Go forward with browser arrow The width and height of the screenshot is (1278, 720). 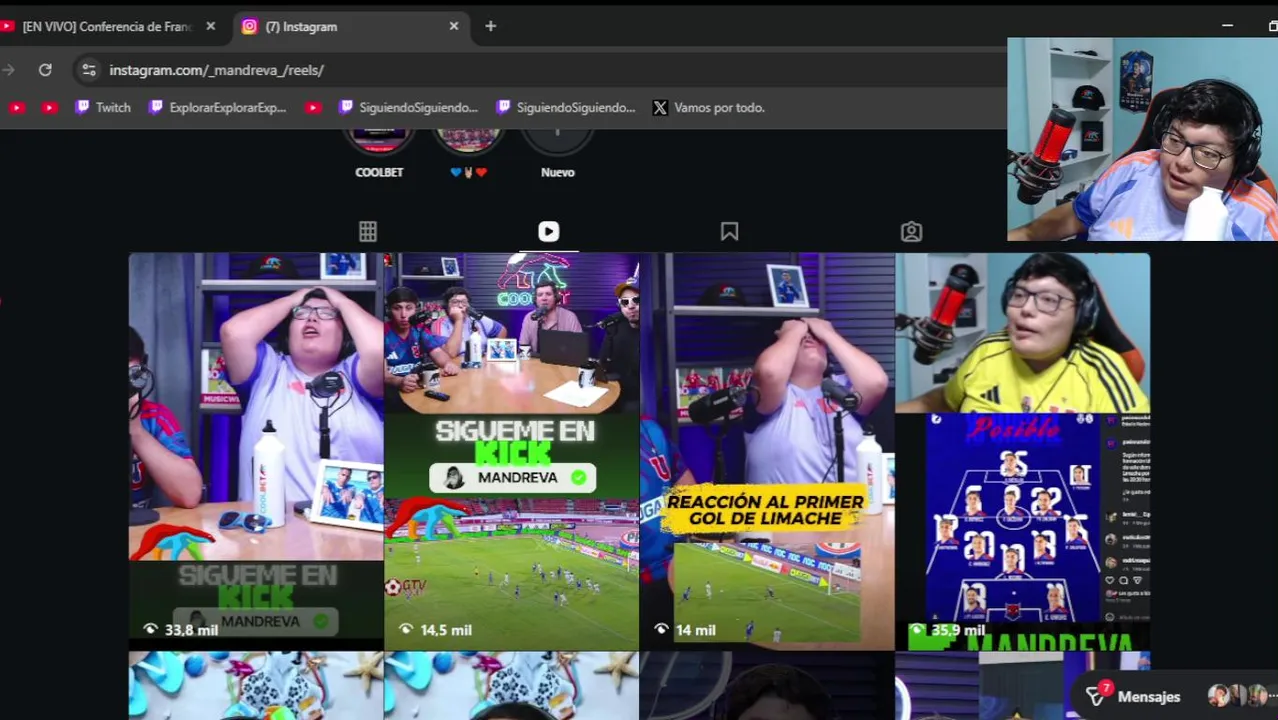click(9, 70)
